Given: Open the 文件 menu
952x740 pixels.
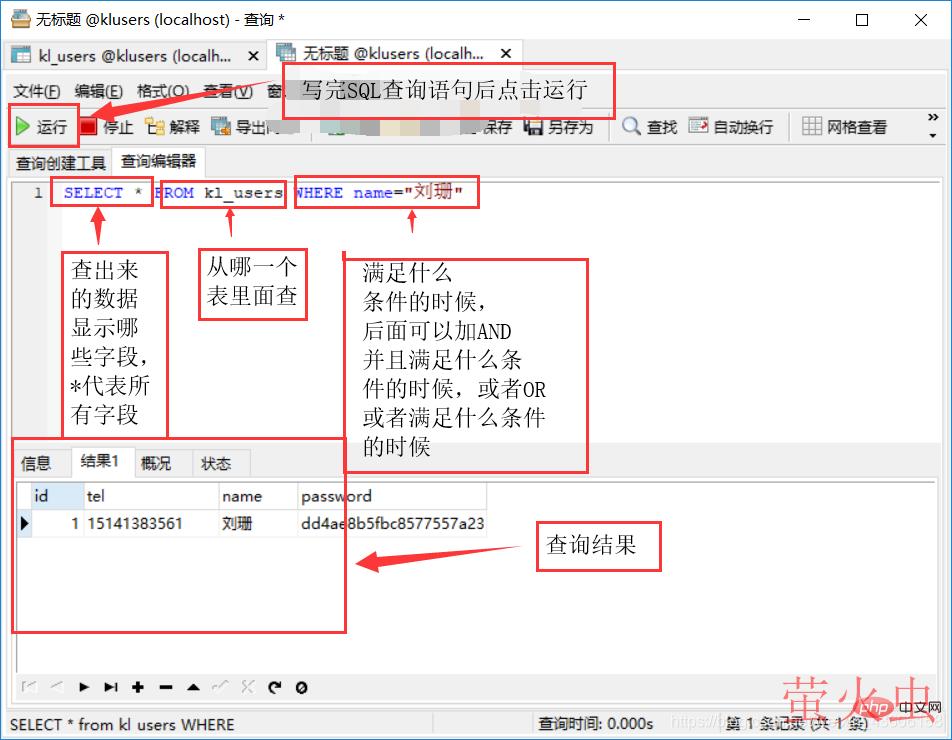Looking at the screenshot, I should click(35, 91).
